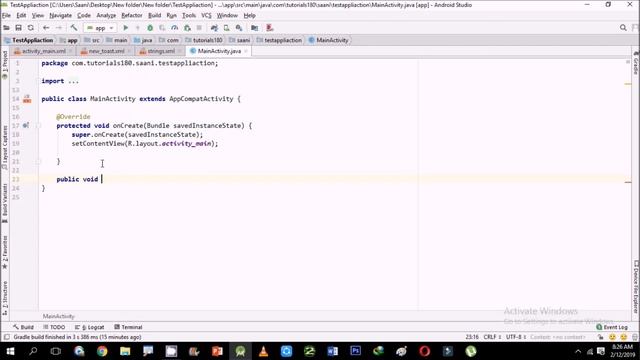
Task: Expand the collapsed import statement
Action: click(73, 81)
